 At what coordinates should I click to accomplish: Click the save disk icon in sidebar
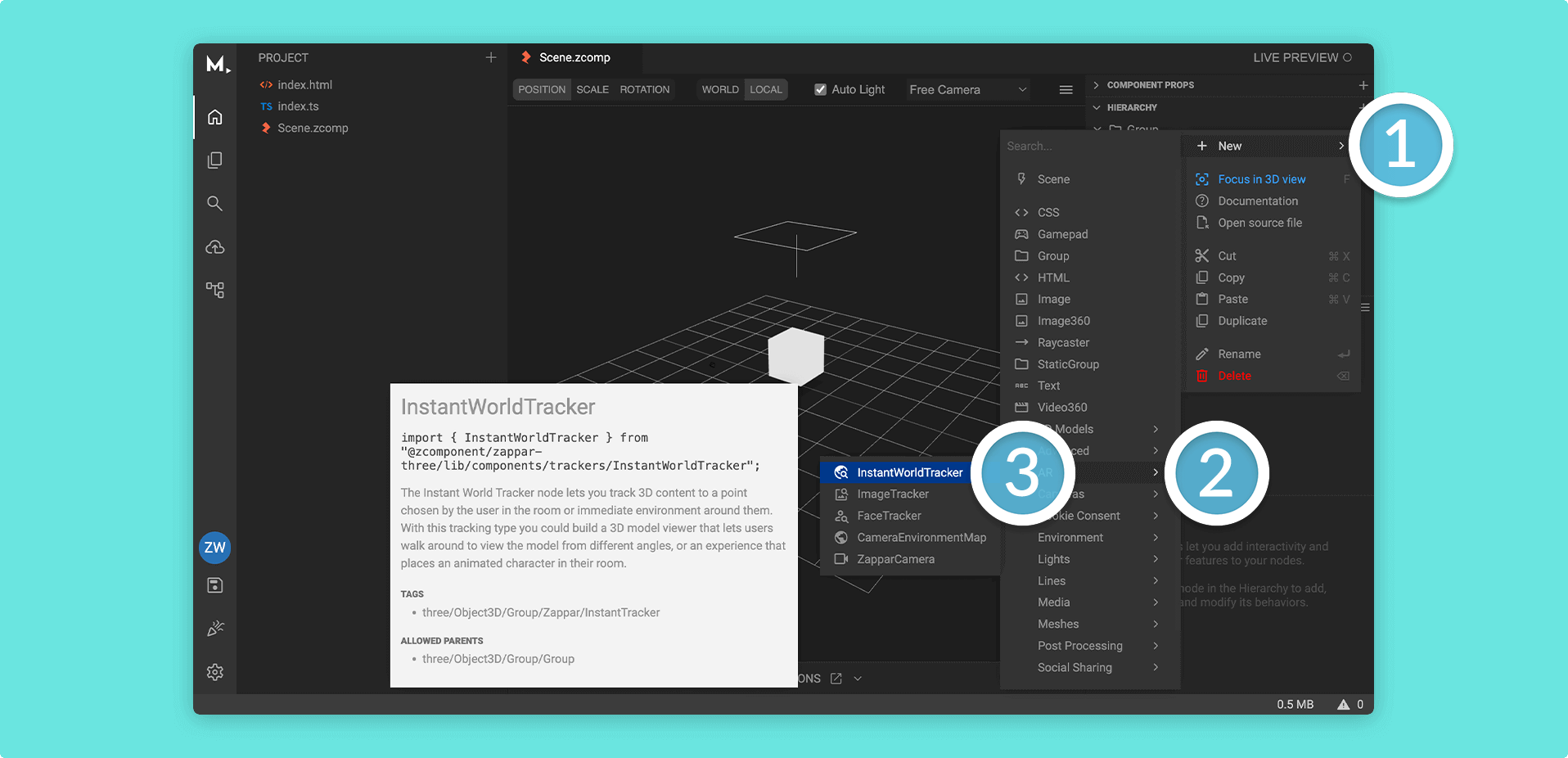214,585
